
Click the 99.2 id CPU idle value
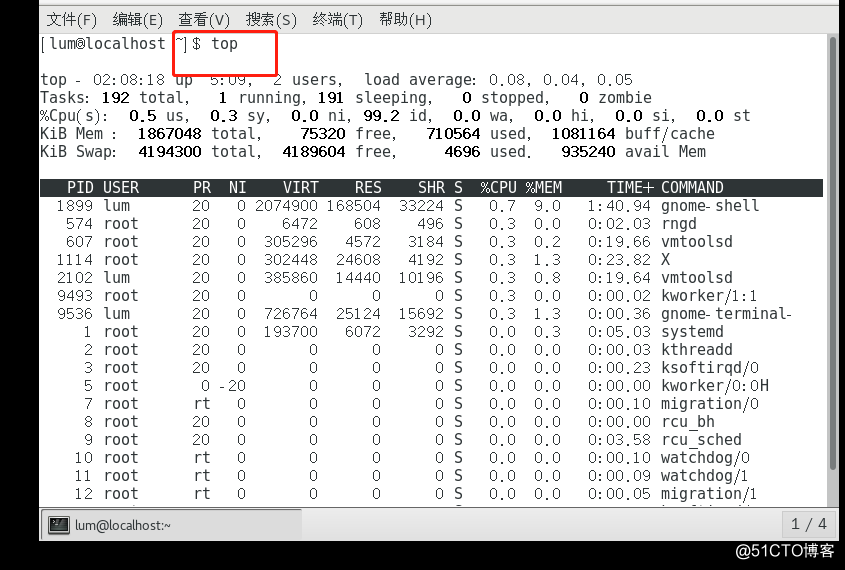(382, 116)
